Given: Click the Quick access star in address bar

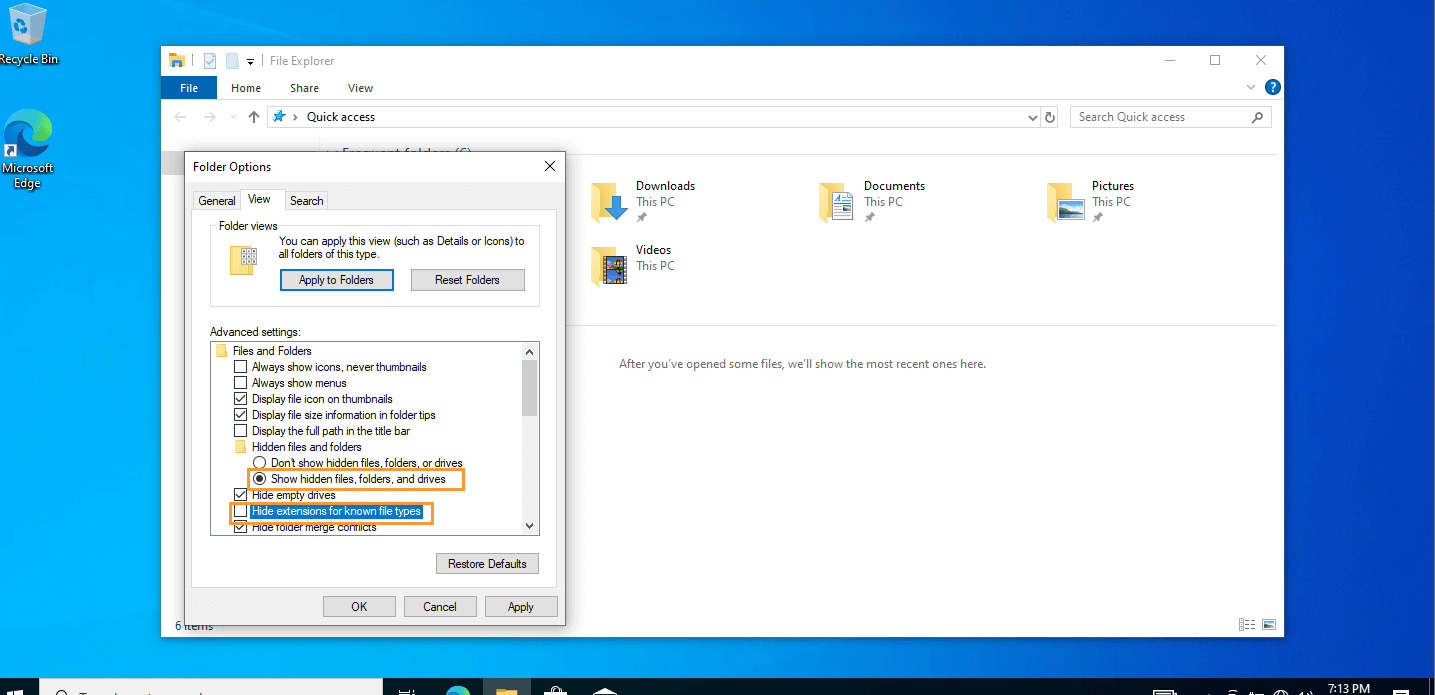Looking at the screenshot, I should point(280,117).
